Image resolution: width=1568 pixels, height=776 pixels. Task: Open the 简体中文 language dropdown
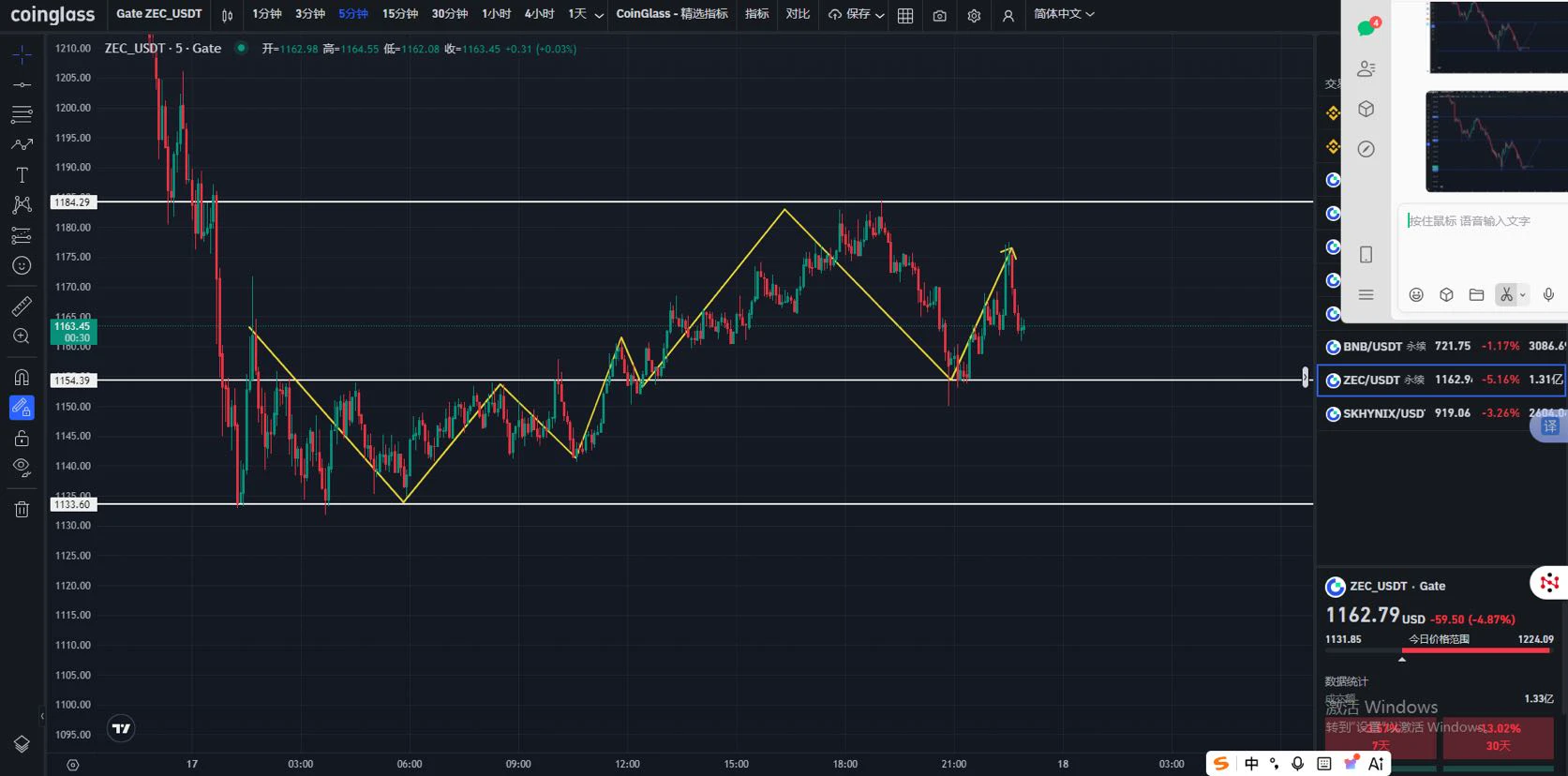click(x=1064, y=14)
